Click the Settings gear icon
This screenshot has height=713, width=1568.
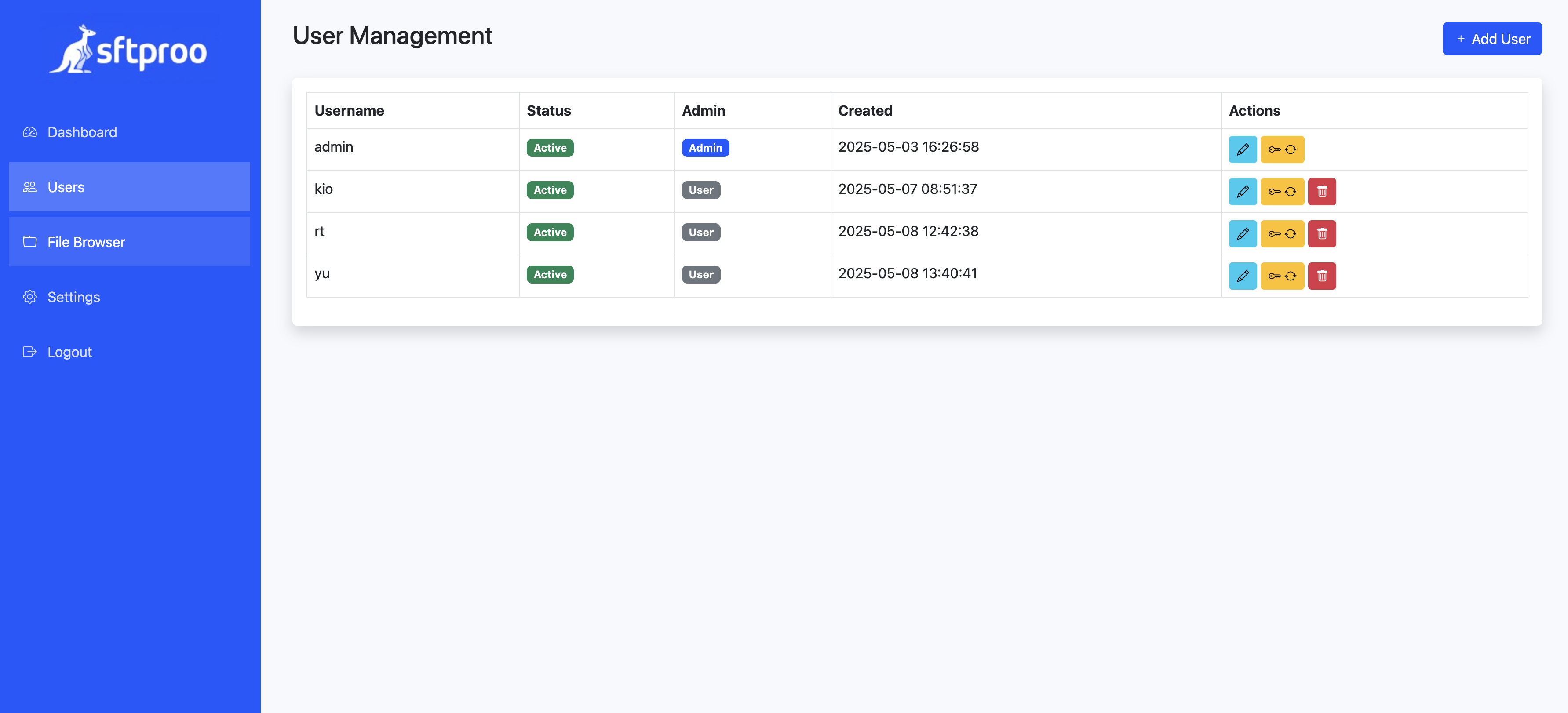[x=30, y=297]
